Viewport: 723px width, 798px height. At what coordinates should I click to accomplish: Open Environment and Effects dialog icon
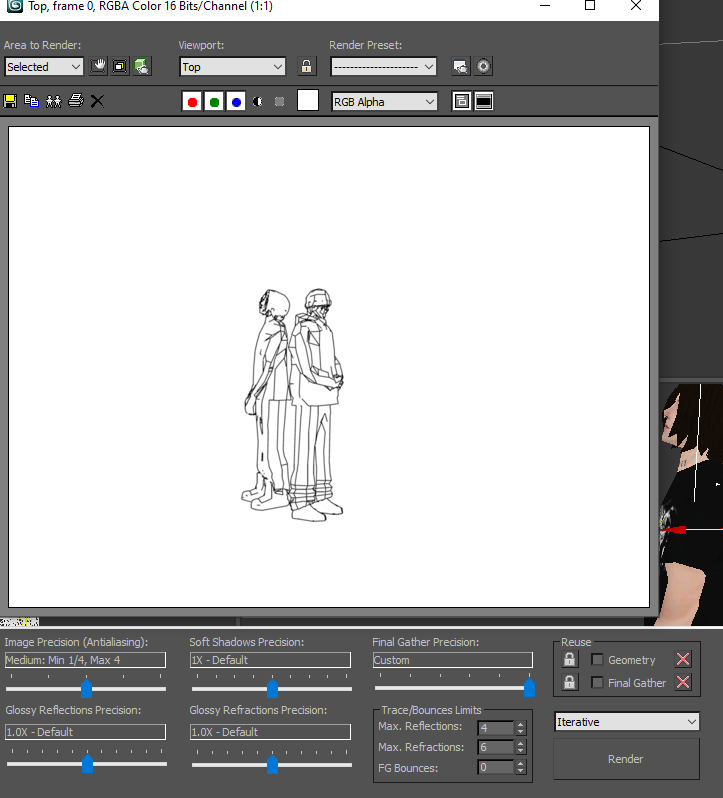click(x=484, y=67)
